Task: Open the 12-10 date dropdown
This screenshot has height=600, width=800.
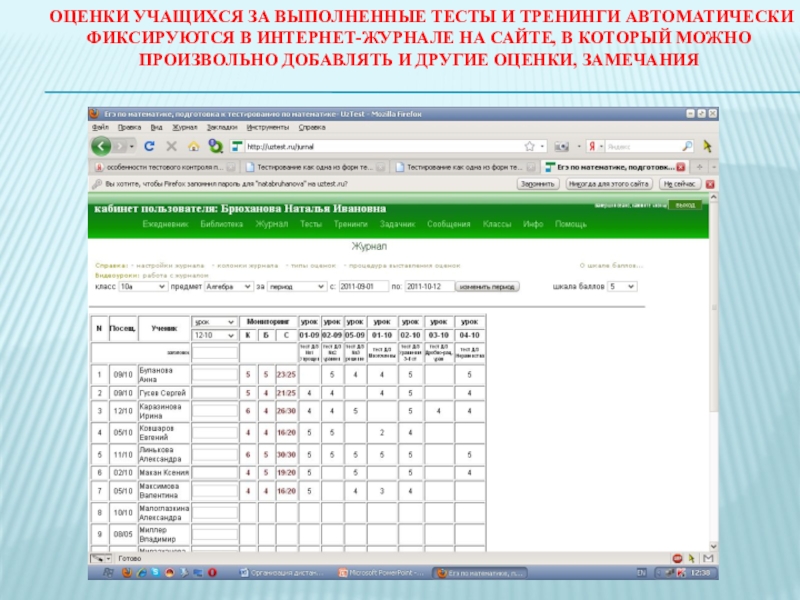Action: tap(214, 335)
